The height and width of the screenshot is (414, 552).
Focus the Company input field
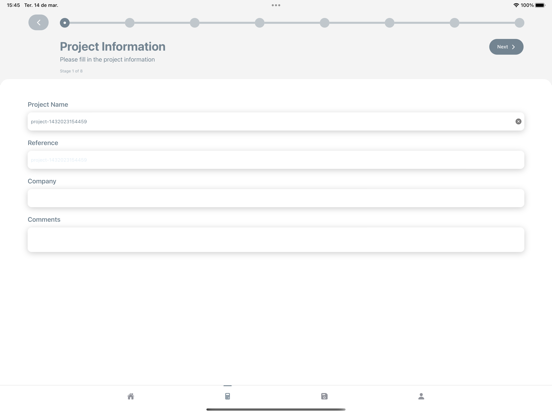click(276, 198)
